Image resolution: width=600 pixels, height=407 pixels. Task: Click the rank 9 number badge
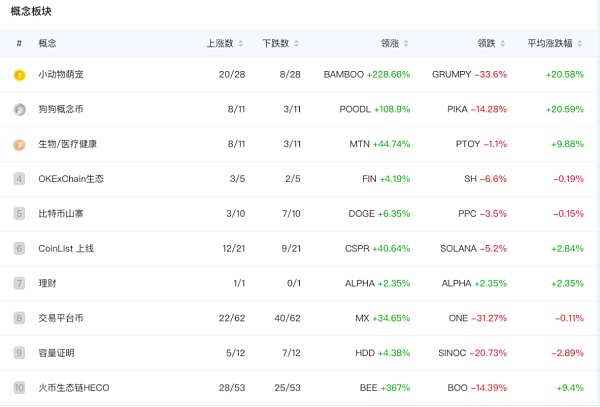[19, 353]
